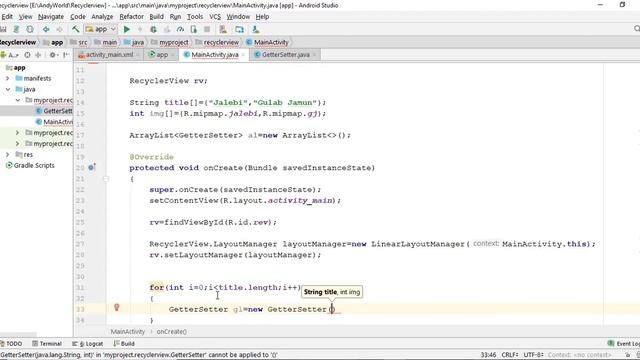Hide the Project panel with hide icon
This screenshot has height=360, width=640.
point(66,55)
